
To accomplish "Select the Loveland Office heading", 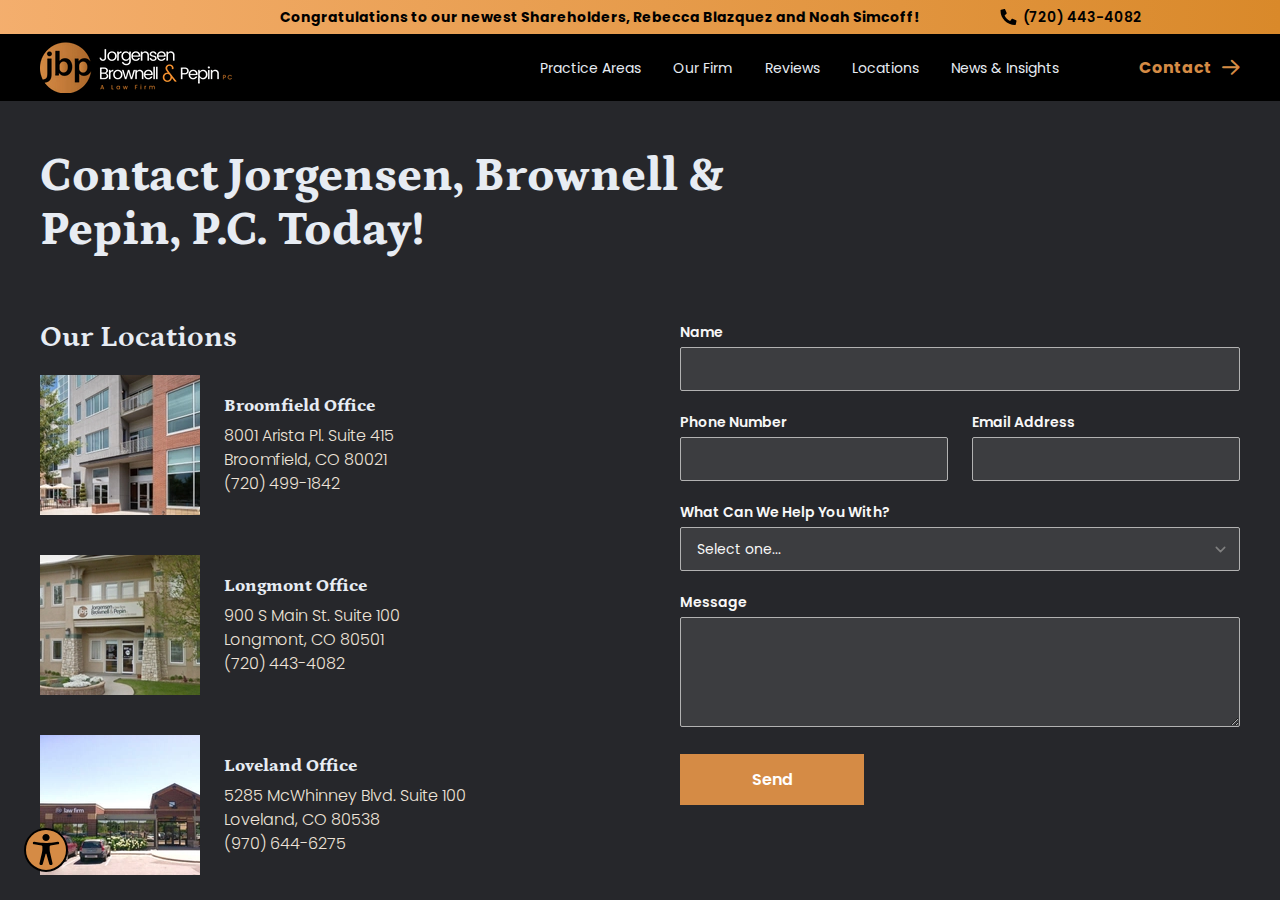I will coord(291,765).
